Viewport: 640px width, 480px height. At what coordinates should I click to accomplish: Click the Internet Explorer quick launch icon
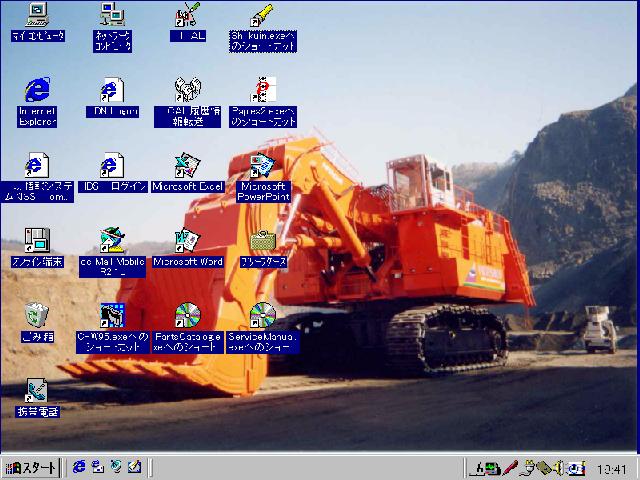pos(79,467)
